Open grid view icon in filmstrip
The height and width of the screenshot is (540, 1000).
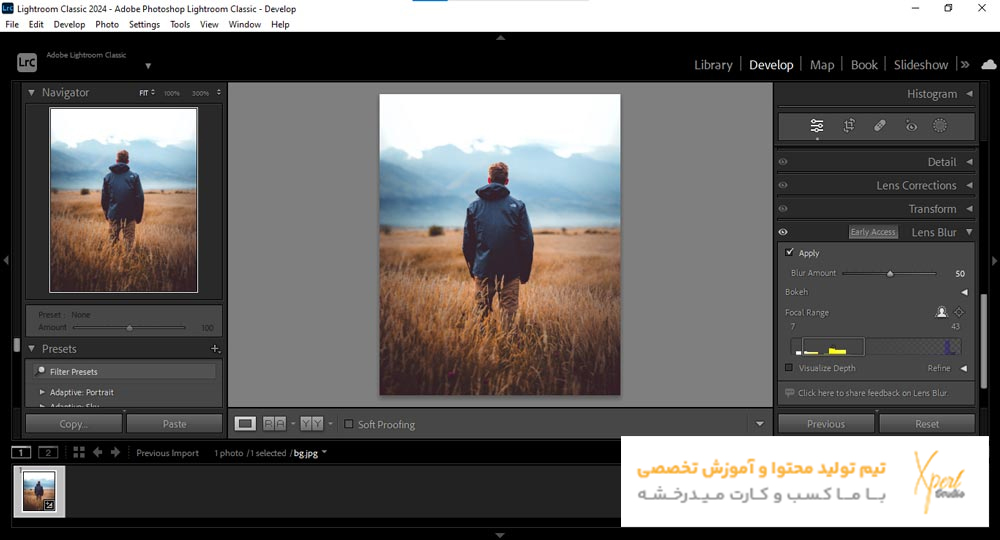coord(79,452)
